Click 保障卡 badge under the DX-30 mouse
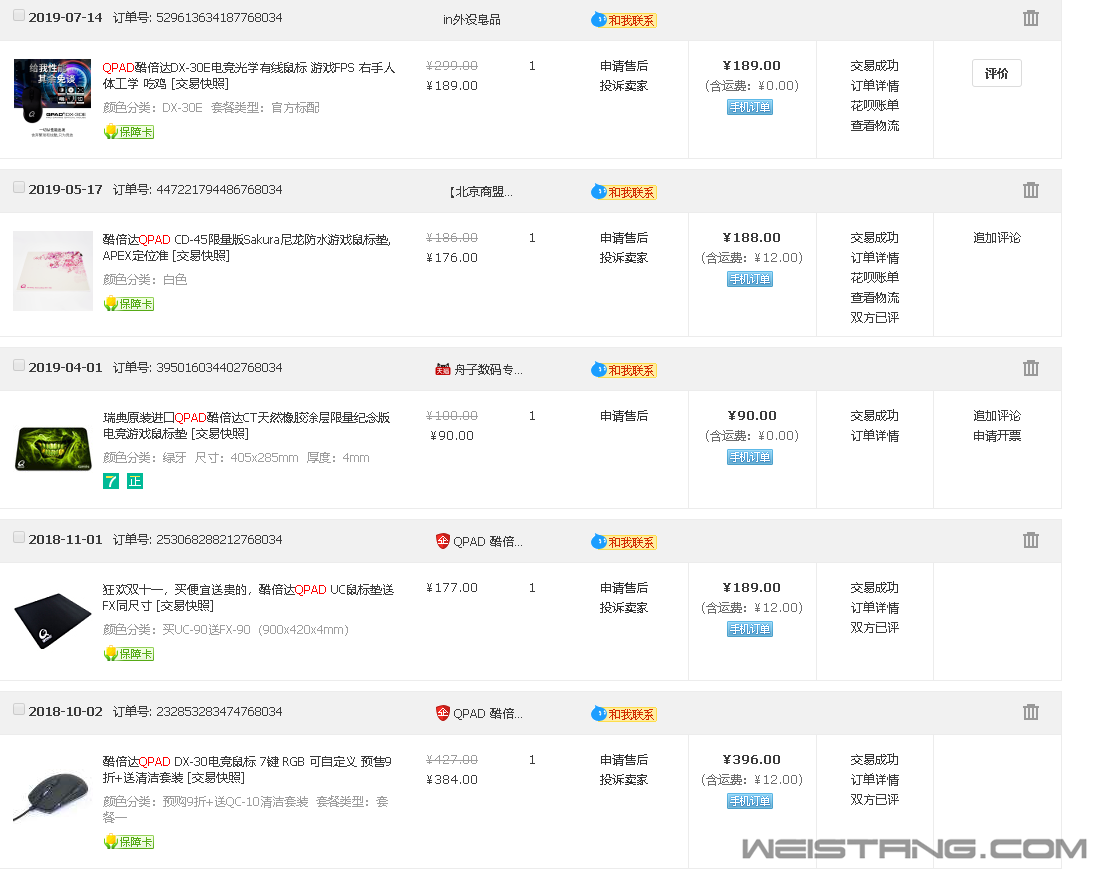The width and height of the screenshot is (1100, 872). point(128,842)
